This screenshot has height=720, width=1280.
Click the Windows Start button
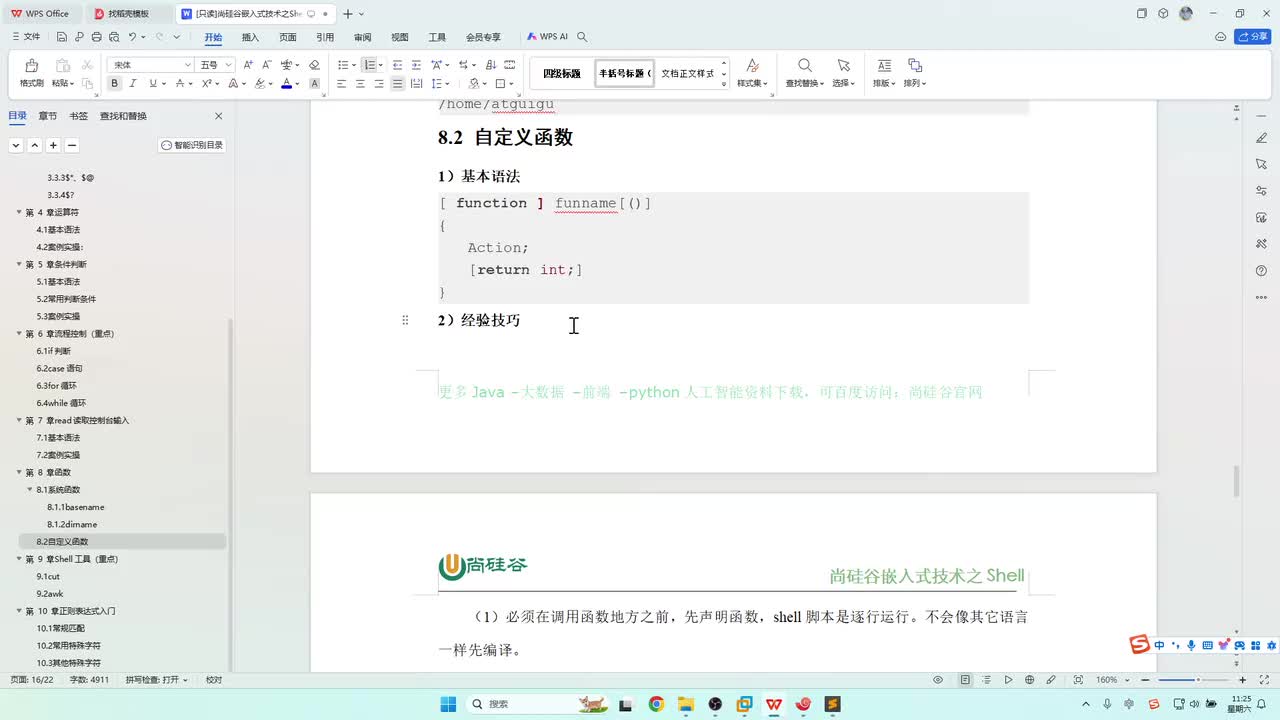448,704
